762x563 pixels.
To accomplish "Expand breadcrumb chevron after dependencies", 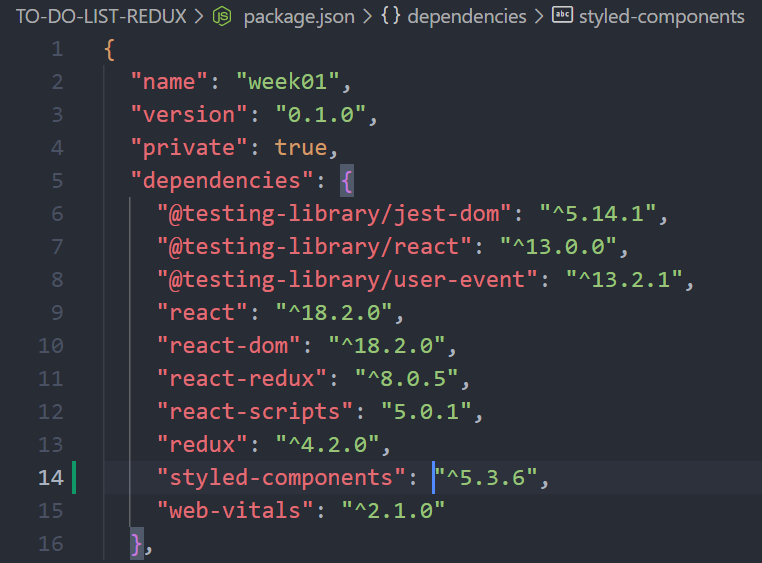I will [539, 17].
